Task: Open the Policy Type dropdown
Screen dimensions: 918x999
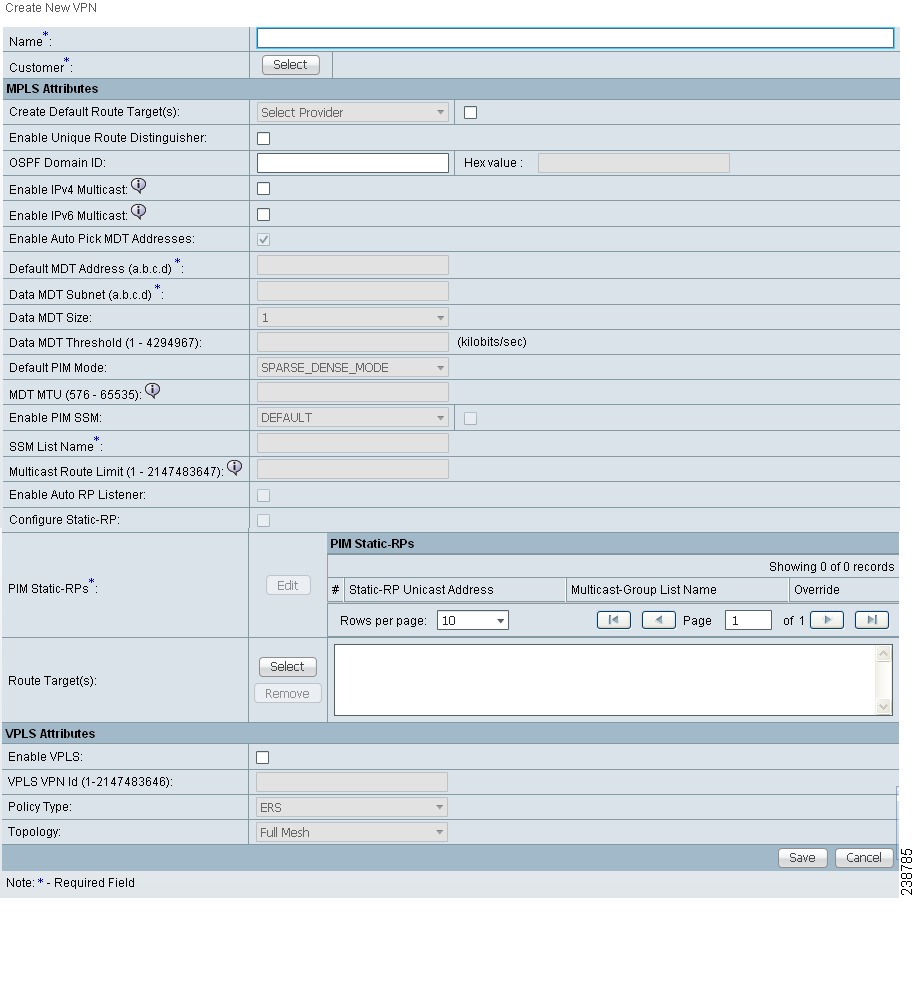Action: point(352,807)
